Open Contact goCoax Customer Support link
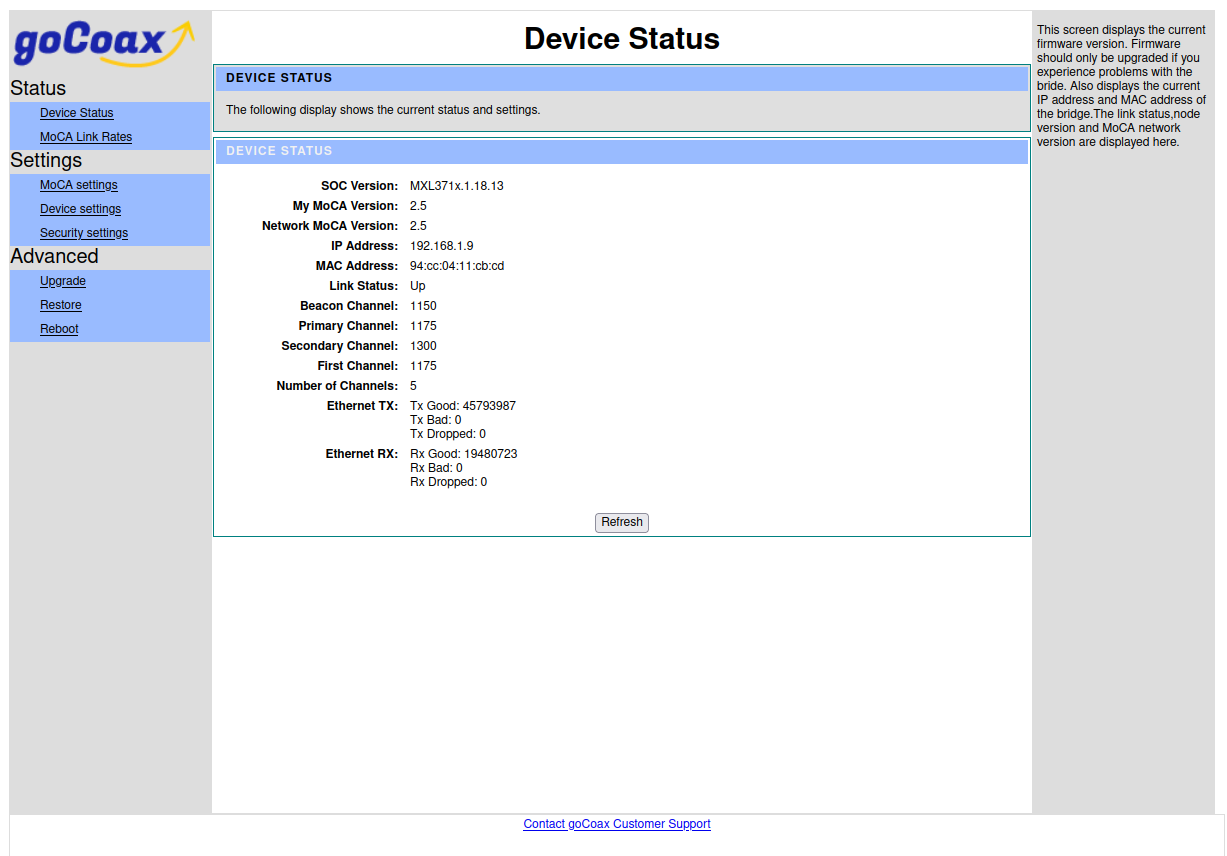The width and height of the screenshot is (1227, 856). 616,824
